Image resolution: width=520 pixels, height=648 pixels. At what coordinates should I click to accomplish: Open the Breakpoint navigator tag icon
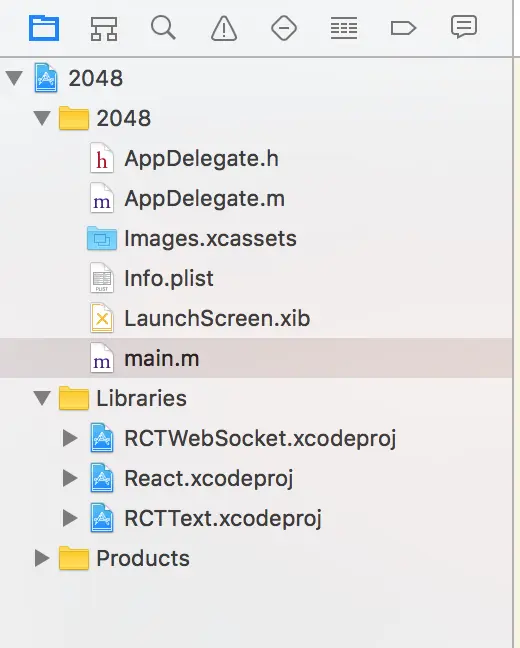[403, 28]
